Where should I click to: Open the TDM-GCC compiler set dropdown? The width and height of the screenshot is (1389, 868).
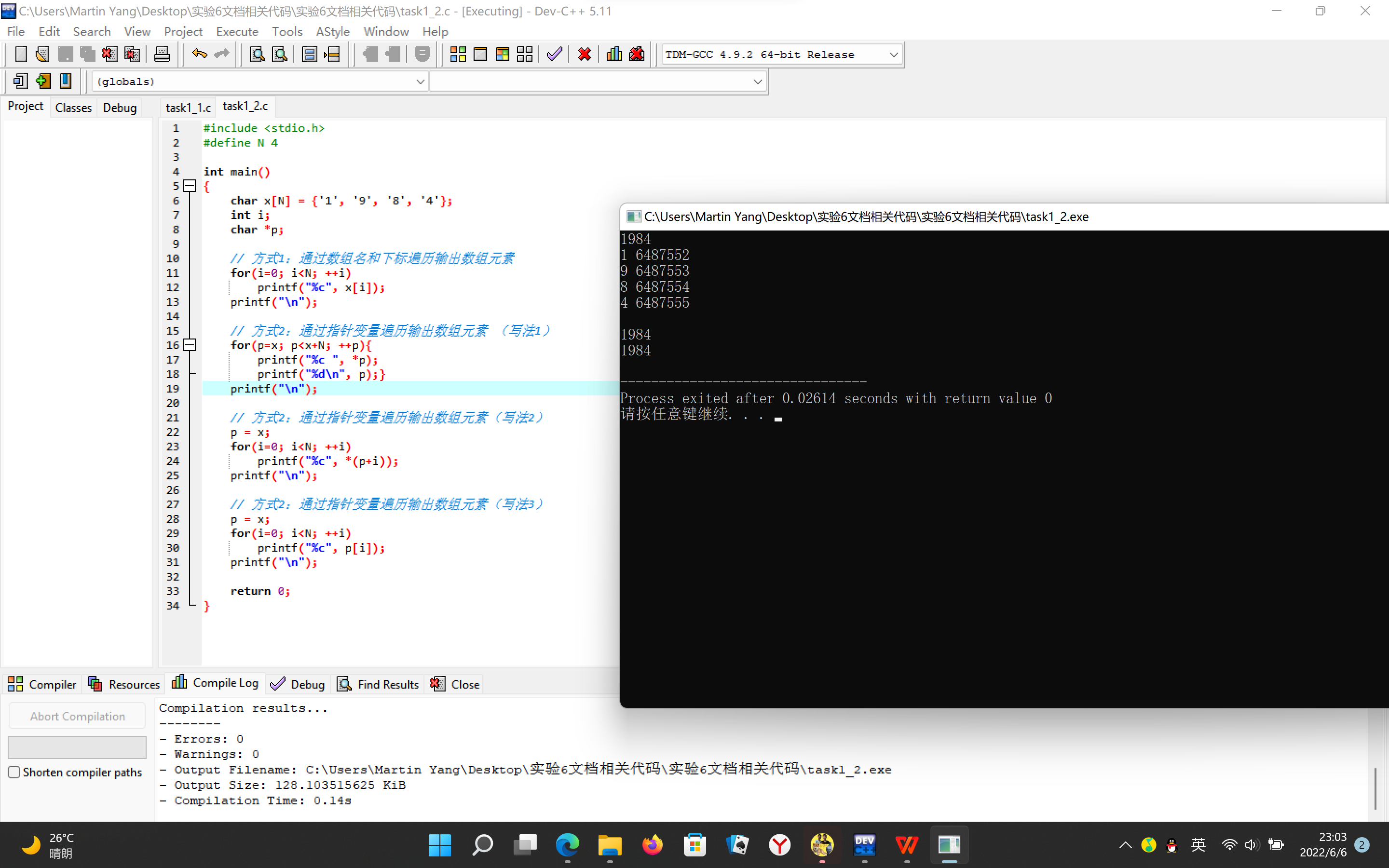click(893, 54)
